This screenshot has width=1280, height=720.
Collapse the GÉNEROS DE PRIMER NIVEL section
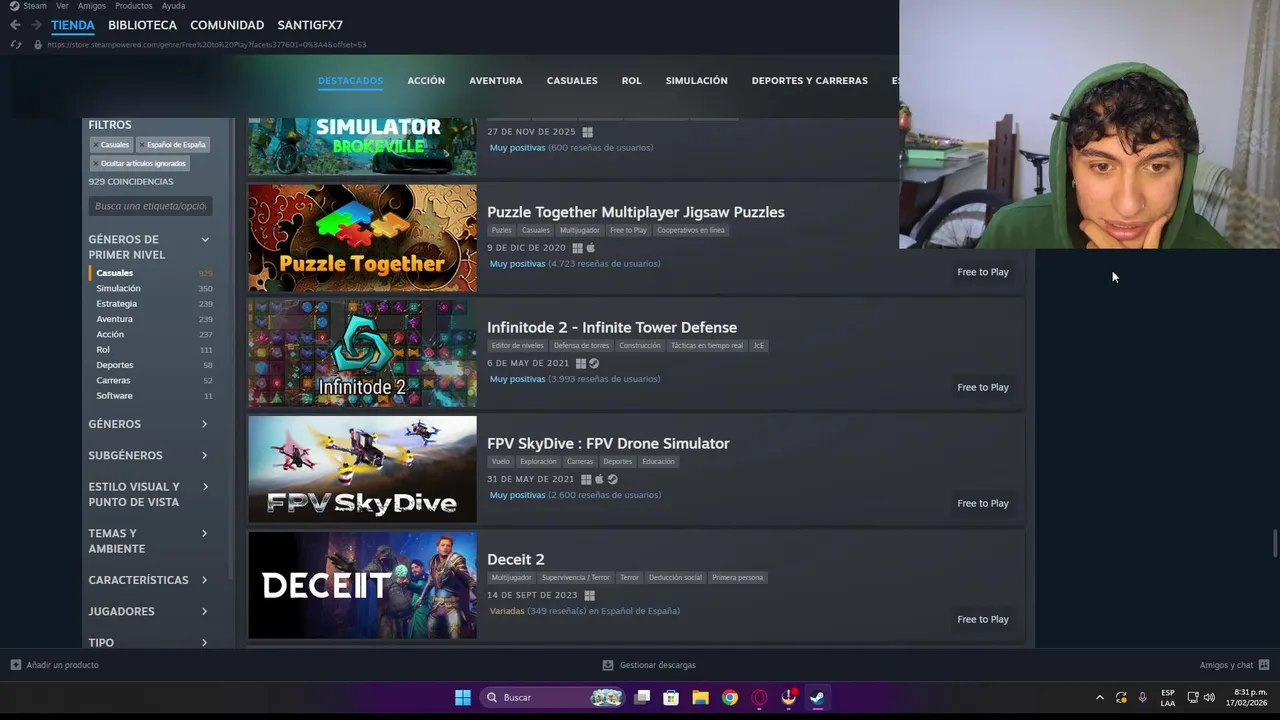pyautogui.click(x=205, y=240)
